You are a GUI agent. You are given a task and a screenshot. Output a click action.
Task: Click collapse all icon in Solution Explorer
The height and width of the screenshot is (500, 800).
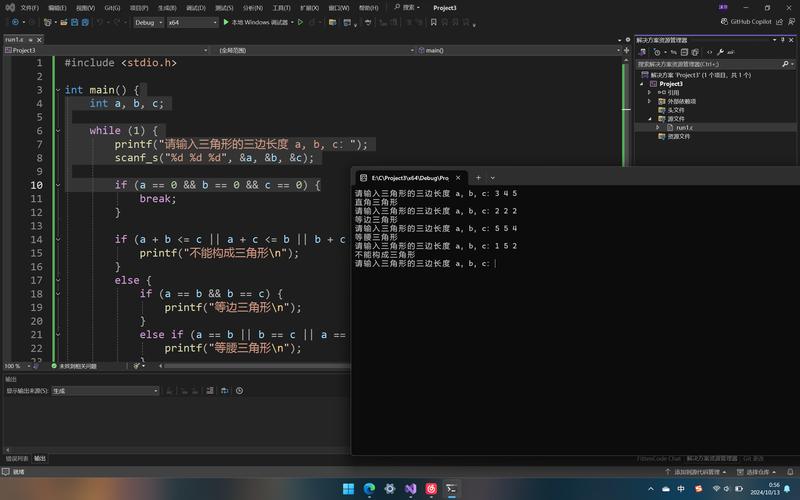coord(684,52)
